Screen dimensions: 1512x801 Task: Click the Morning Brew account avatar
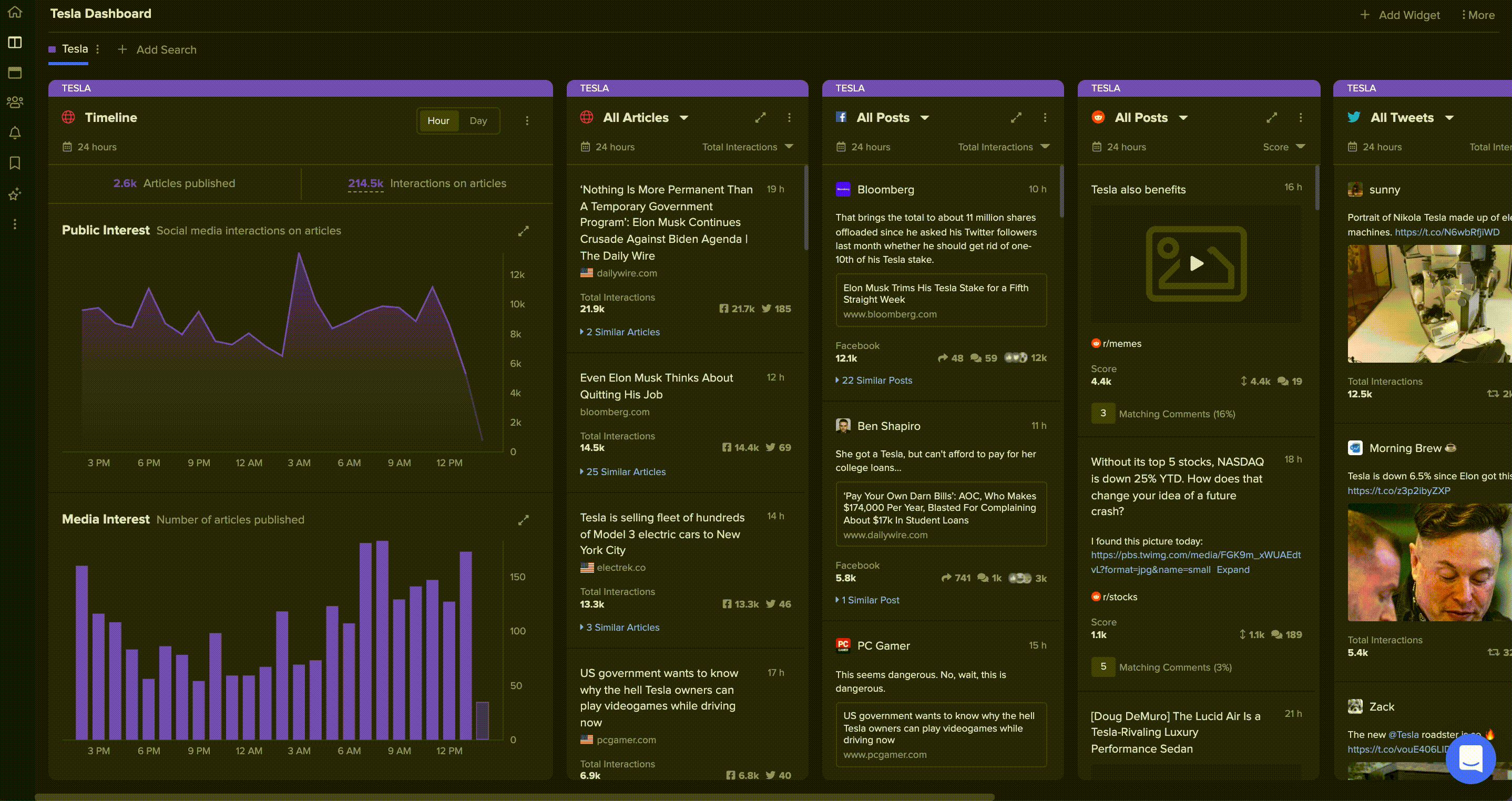pyautogui.click(x=1355, y=448)
